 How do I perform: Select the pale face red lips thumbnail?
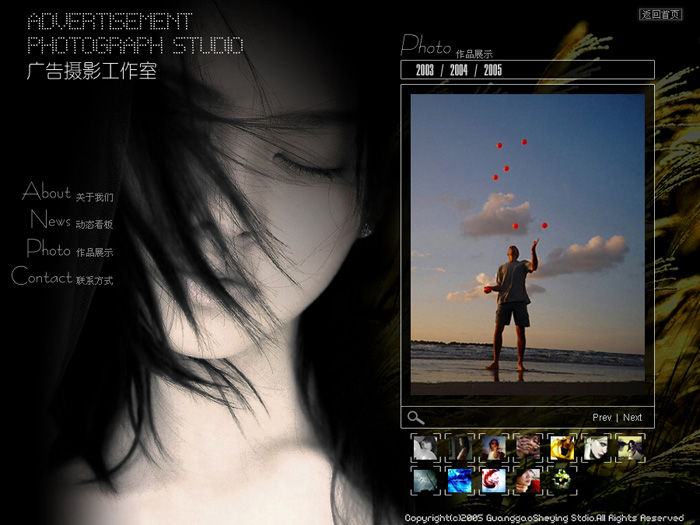pyautogui.click(x=596, y=448)
